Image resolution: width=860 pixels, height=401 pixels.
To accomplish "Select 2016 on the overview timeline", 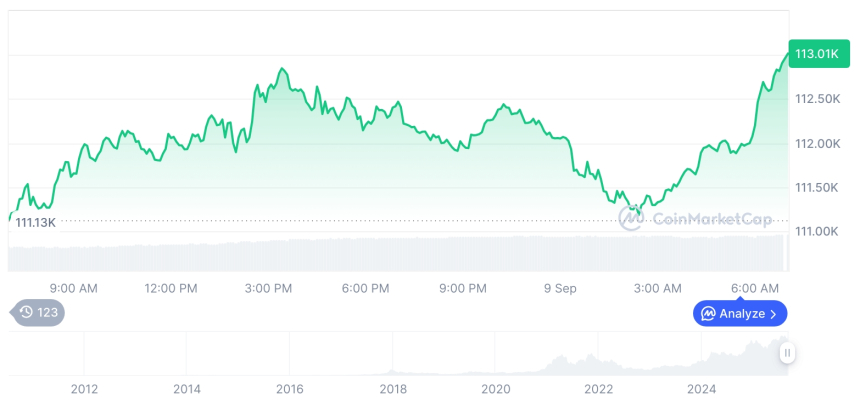I will 290,389.
